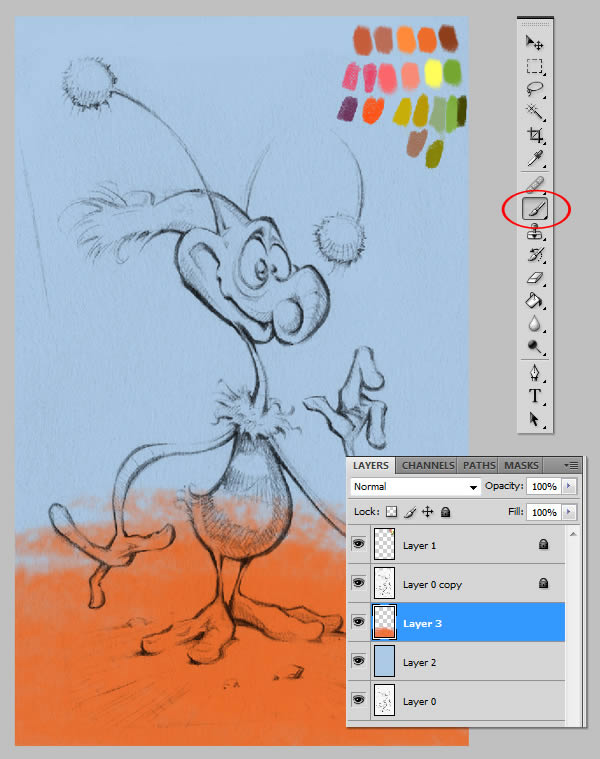This screenshot has width=600, height=759.
Task: Select the Crop tool
Action: pyautogui.click(x=535, y=135)
